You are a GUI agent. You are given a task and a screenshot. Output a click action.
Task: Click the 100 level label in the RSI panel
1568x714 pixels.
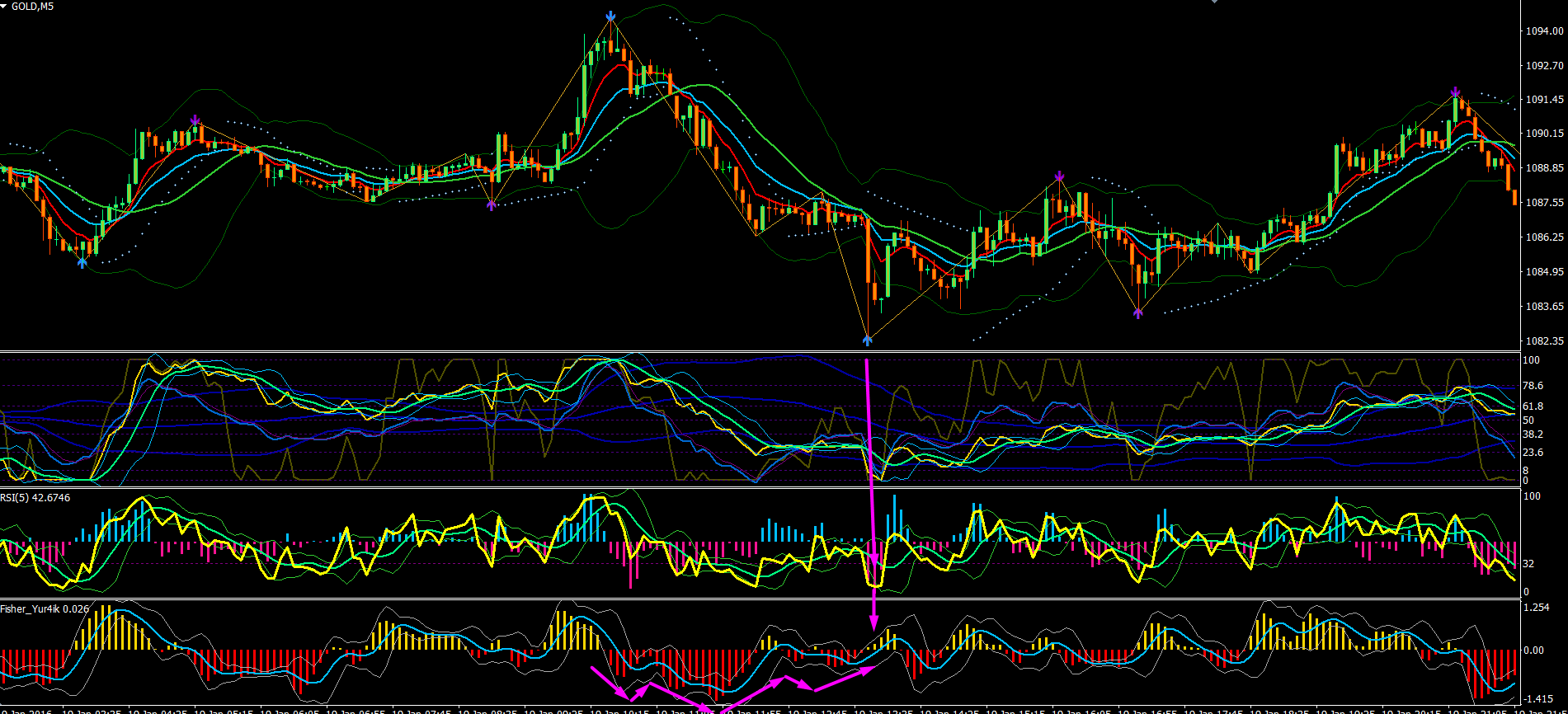pos(1532,496)
